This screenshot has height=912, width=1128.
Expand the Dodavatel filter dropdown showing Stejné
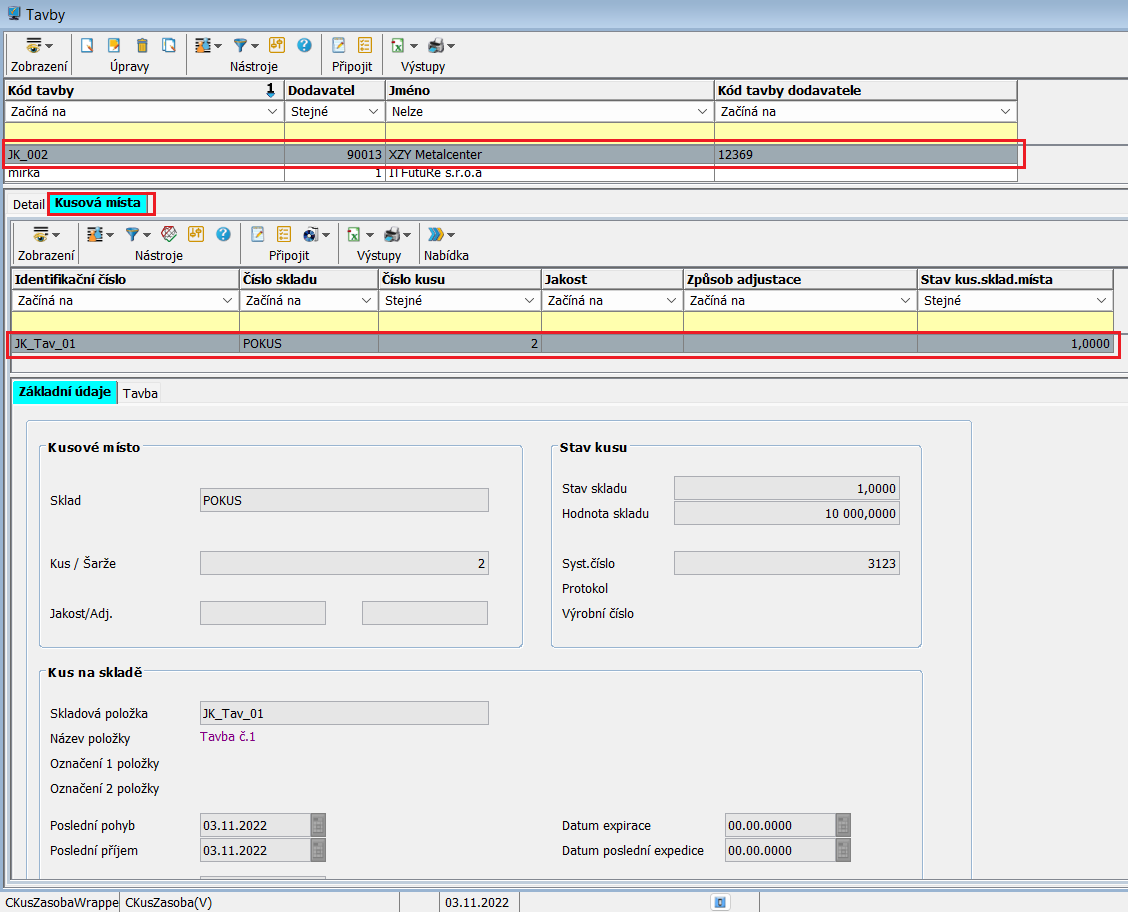click(373, 112)
